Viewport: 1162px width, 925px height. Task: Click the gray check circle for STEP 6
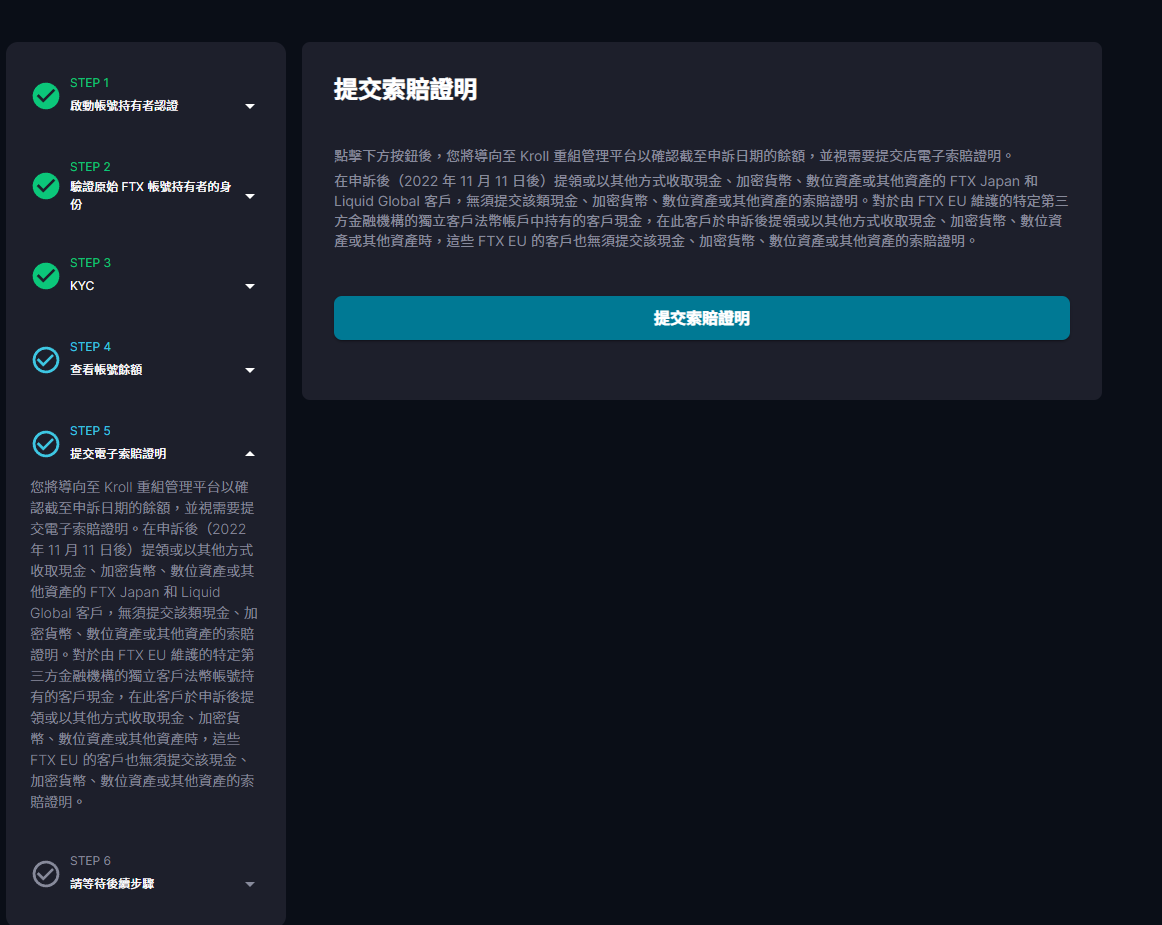point(46,874)
